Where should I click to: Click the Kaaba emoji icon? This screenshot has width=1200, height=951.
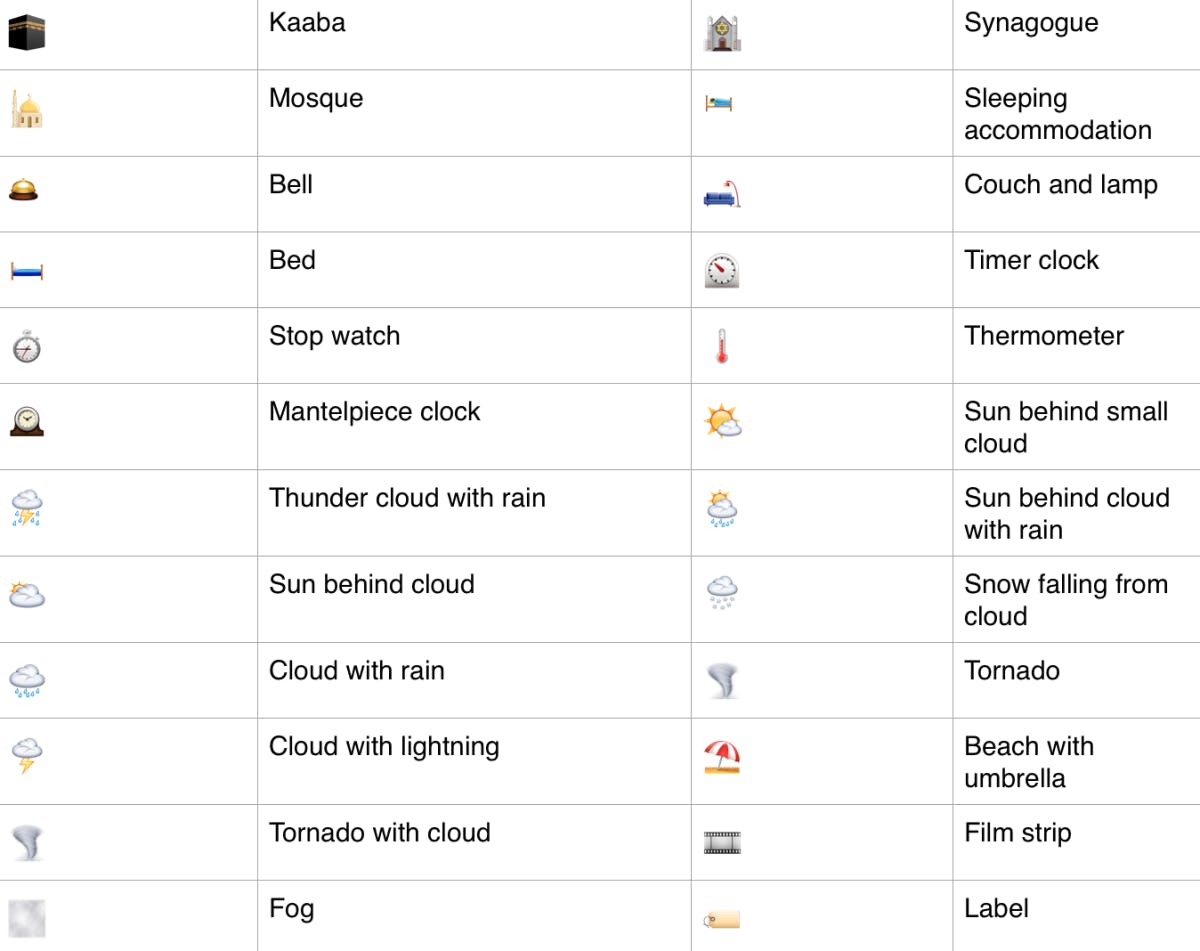pos(27,33)
